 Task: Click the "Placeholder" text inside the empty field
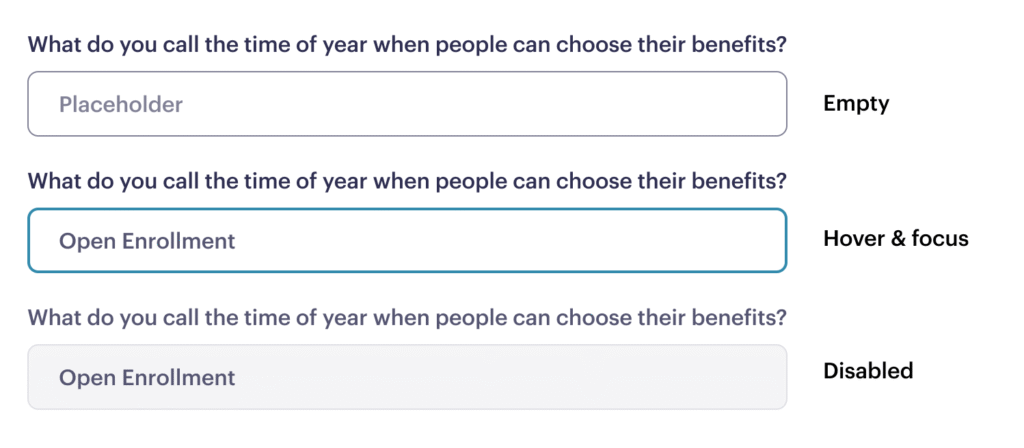click(121, 104)
